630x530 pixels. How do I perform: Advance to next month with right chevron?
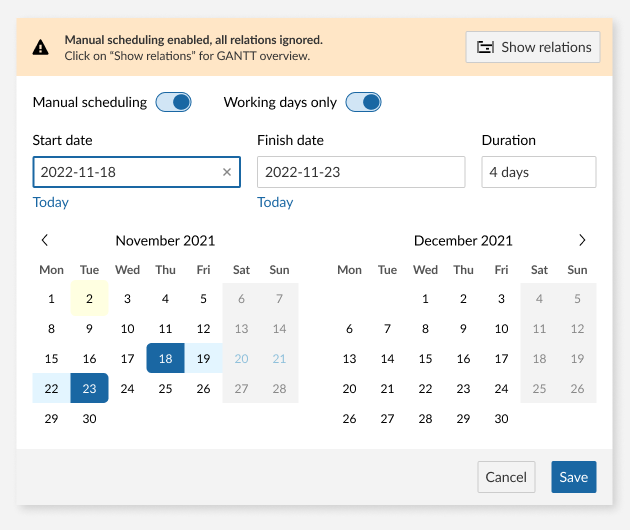pos(582,240)
